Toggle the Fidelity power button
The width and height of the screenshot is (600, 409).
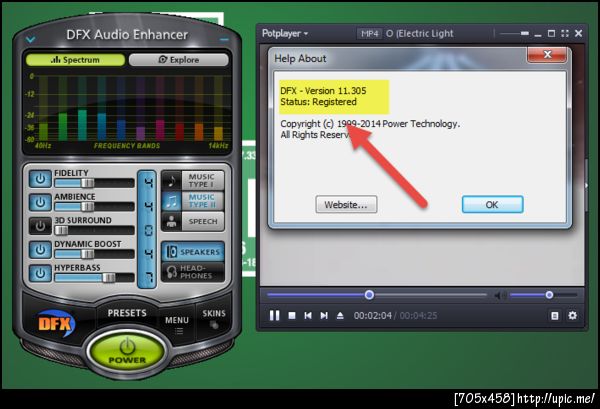[x=40, y=179]
